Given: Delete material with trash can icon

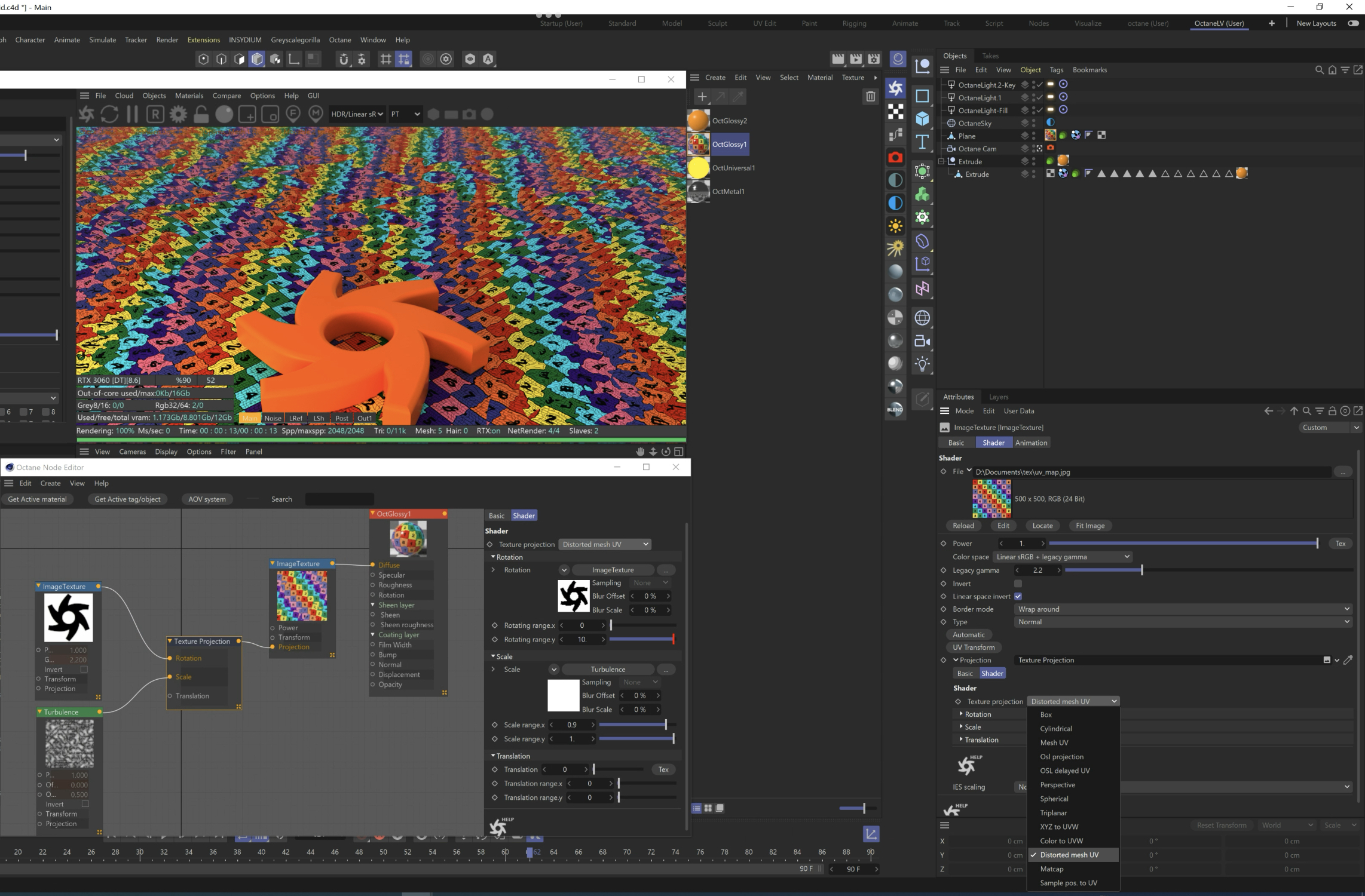Looking at the screenshot, I should (x=870, y=96).
